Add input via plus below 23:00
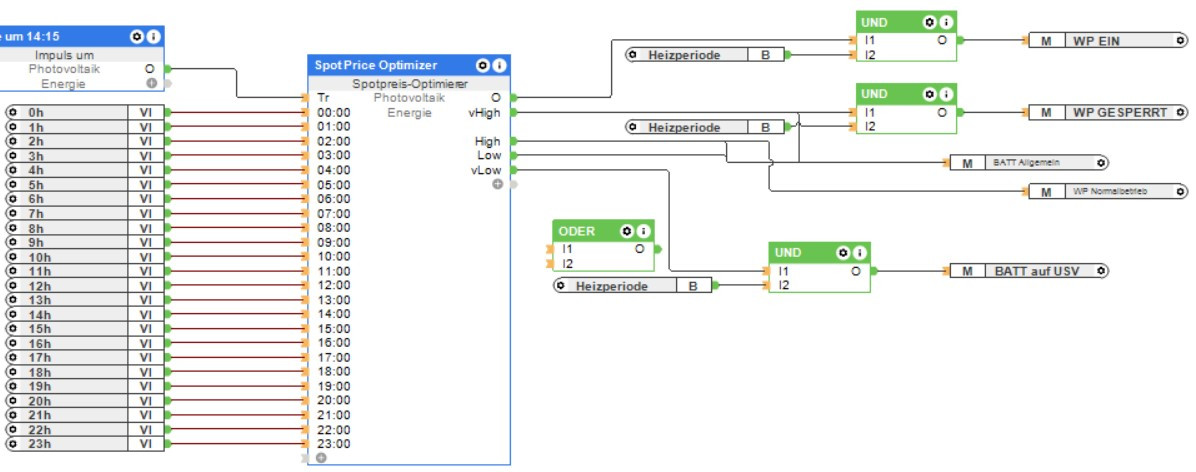The image size is (1196, 472). pyautogui.click(x=321, y=458)
